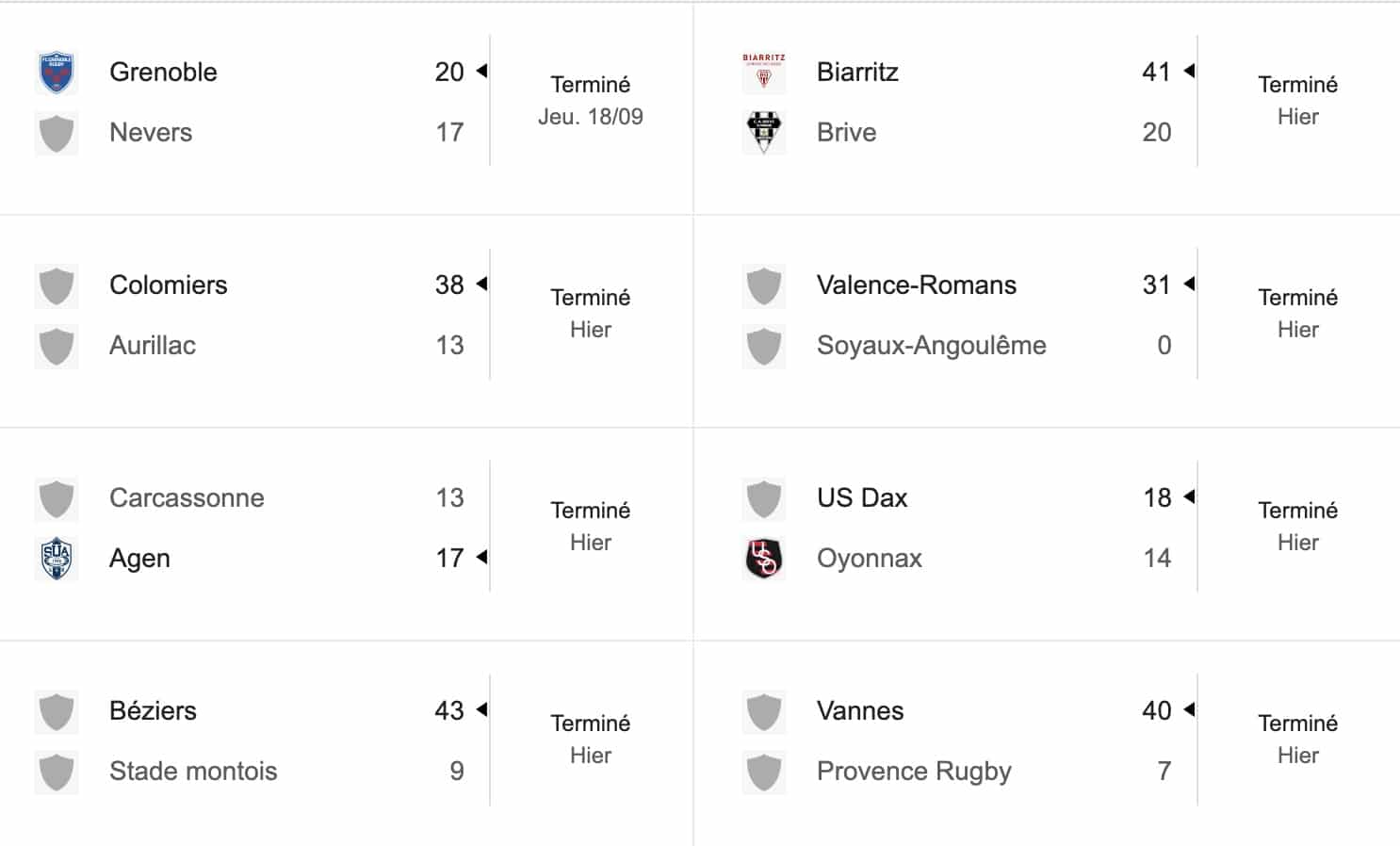Select the Soyaux-Angoulême team name
Viewport: 1400px width, 846px height.
[932, 346]
